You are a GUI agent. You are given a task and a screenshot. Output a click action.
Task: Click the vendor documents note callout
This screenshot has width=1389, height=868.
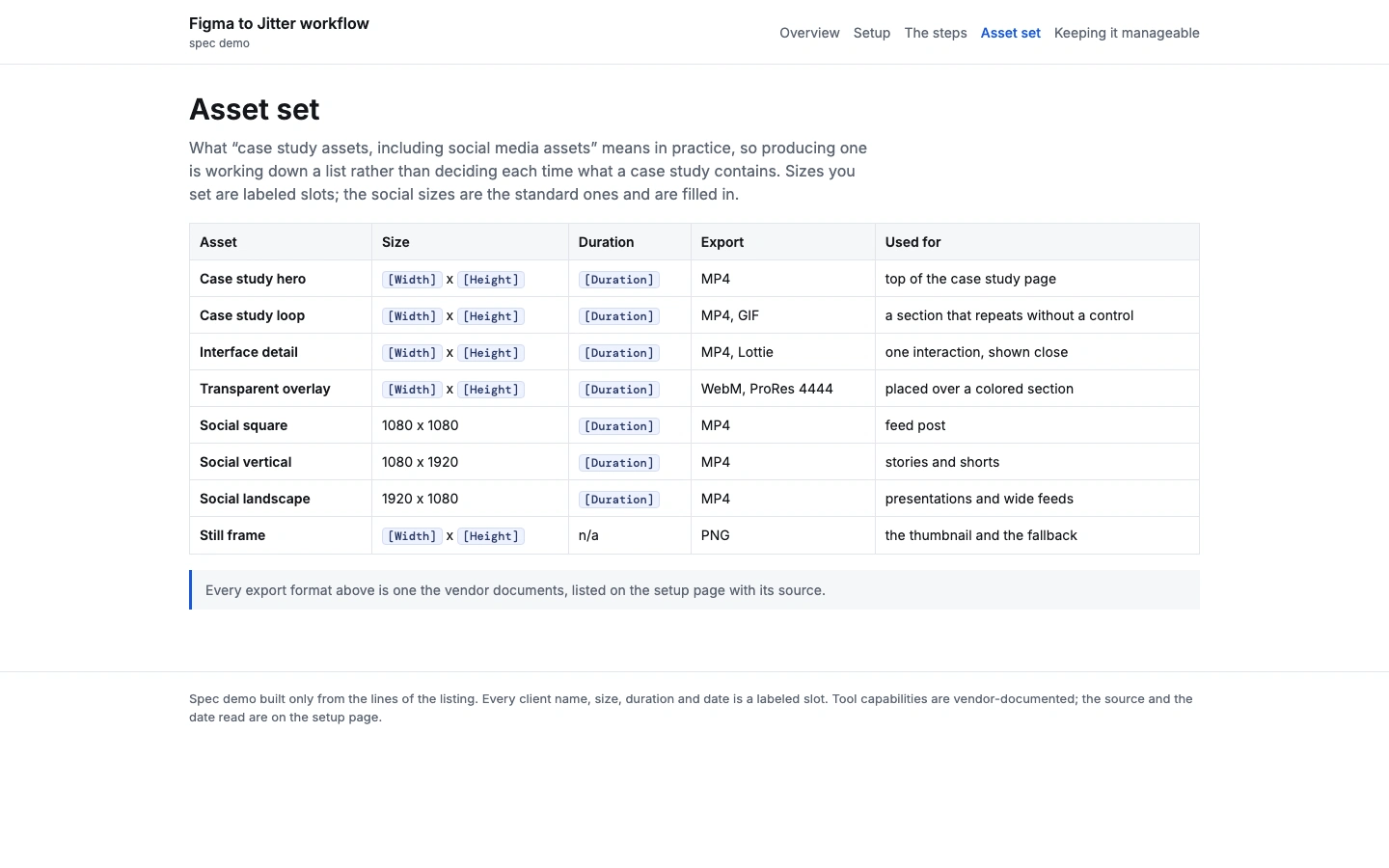(x=694, y=590)
